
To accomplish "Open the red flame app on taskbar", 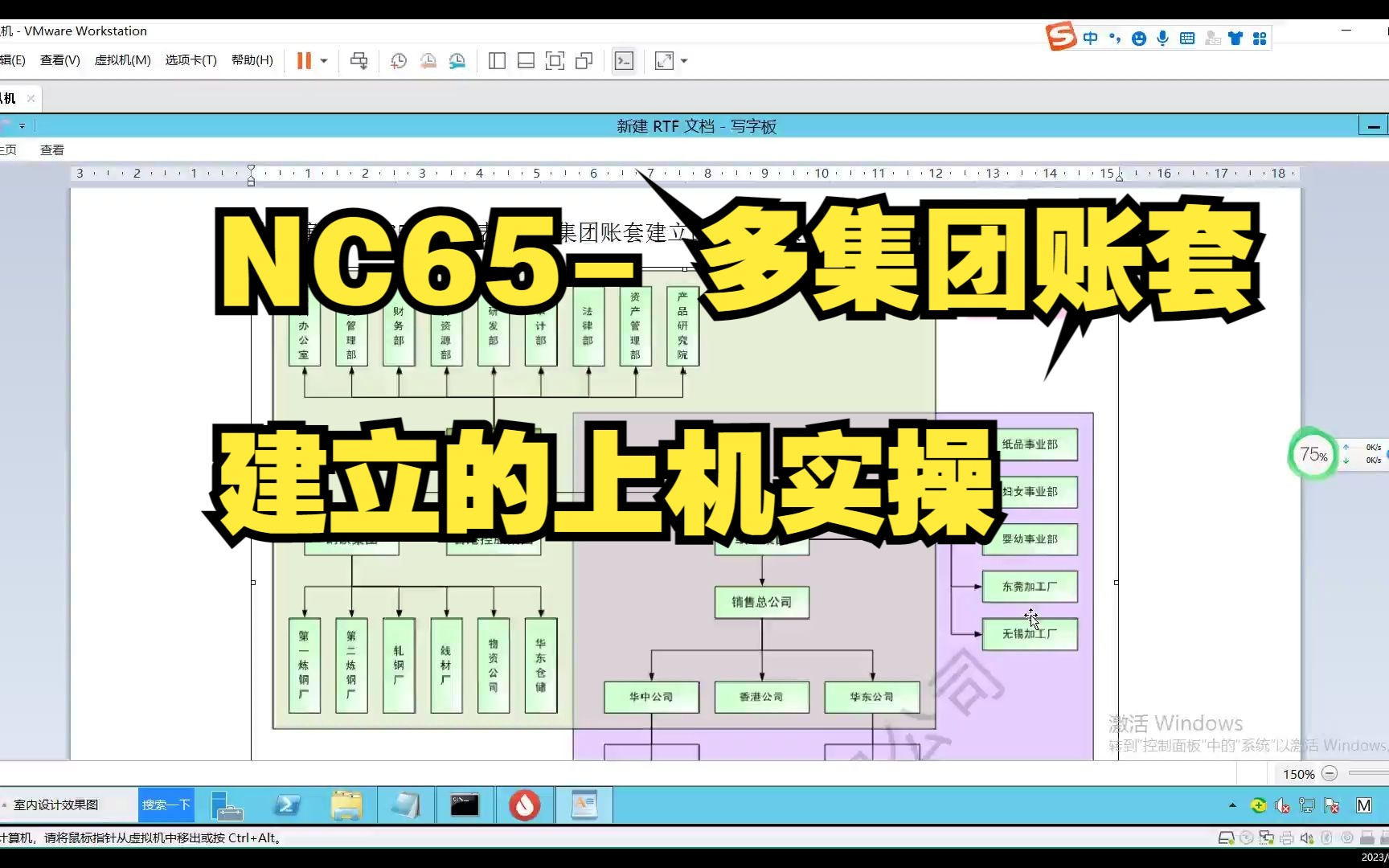I will coord(525,805).
